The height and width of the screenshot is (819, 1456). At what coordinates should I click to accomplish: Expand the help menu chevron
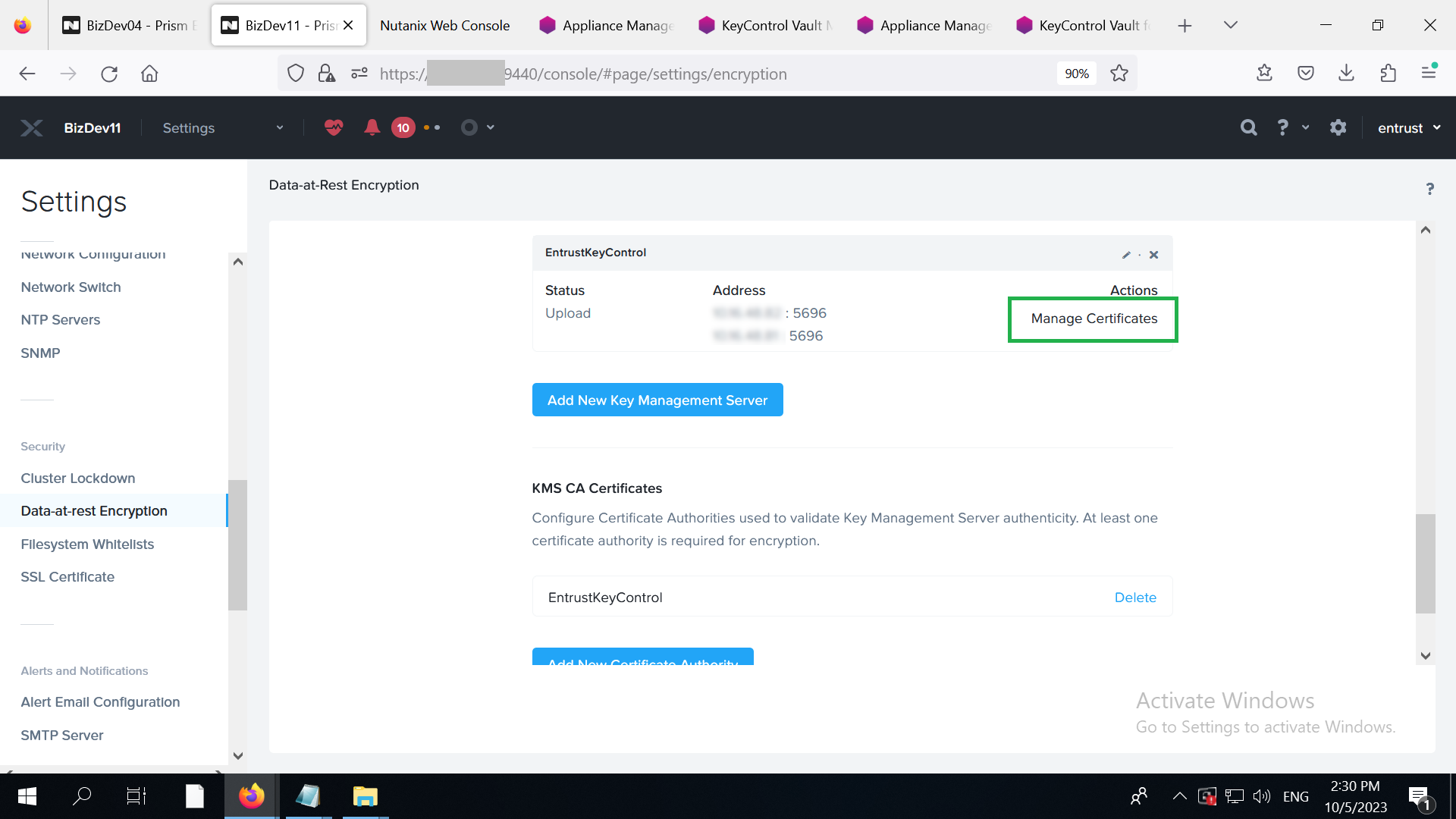point(1306,127)
